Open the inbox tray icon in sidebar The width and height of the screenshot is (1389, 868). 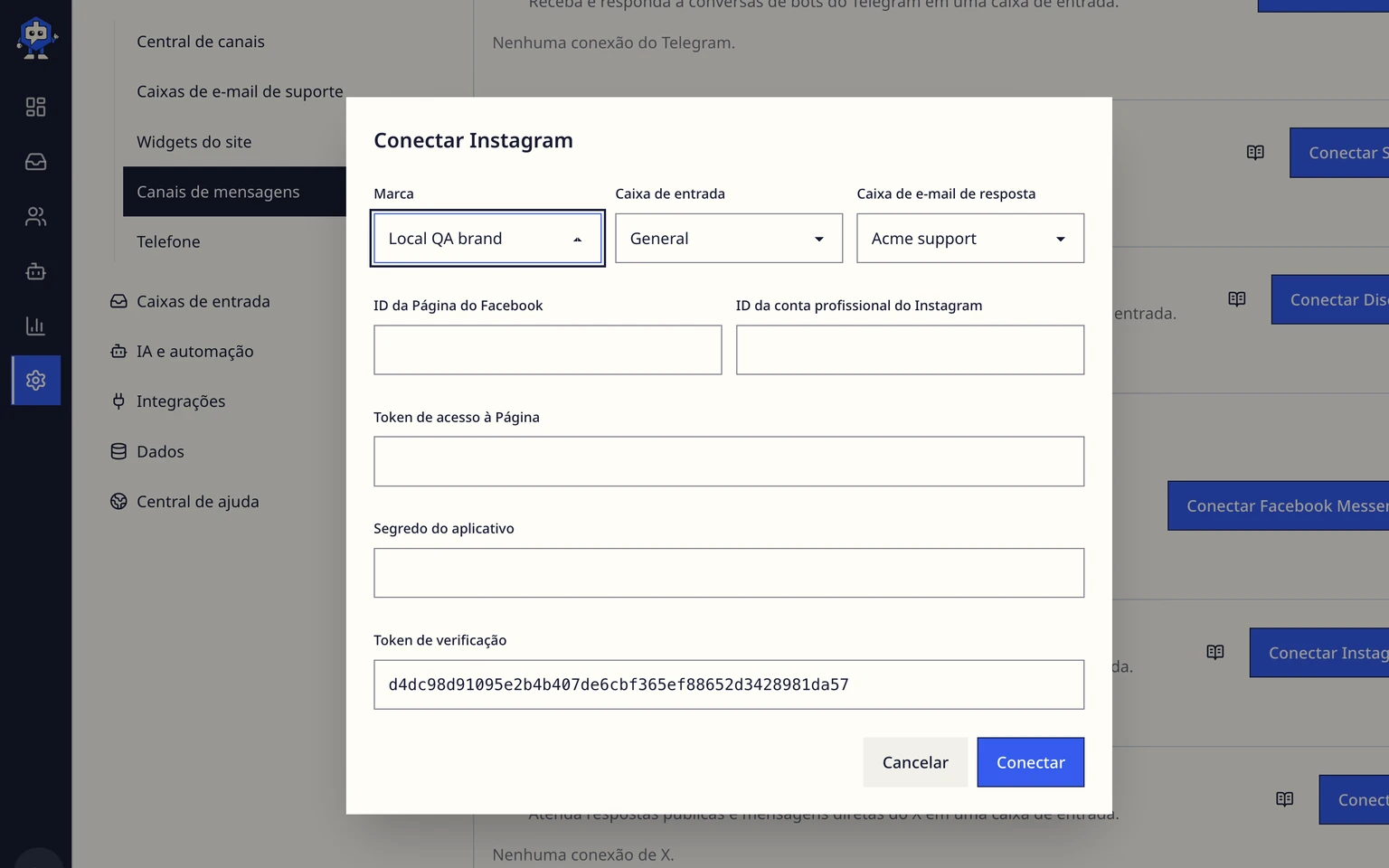click(36, 162)
